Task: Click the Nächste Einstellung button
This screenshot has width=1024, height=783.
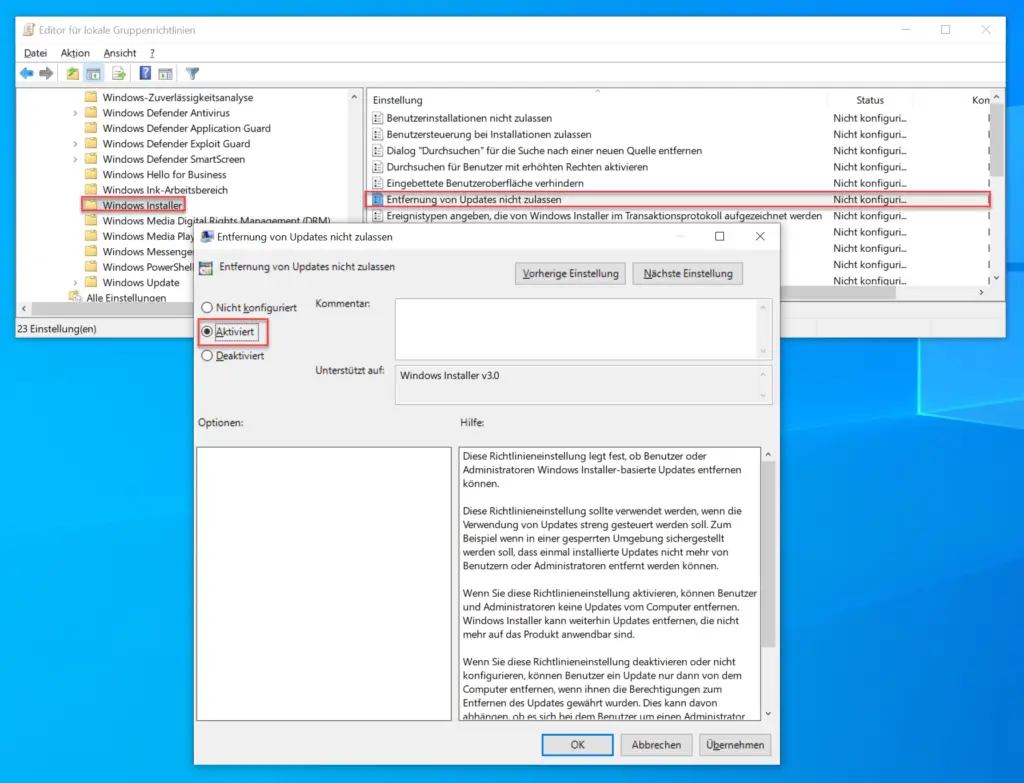Action: pos(688,274)
